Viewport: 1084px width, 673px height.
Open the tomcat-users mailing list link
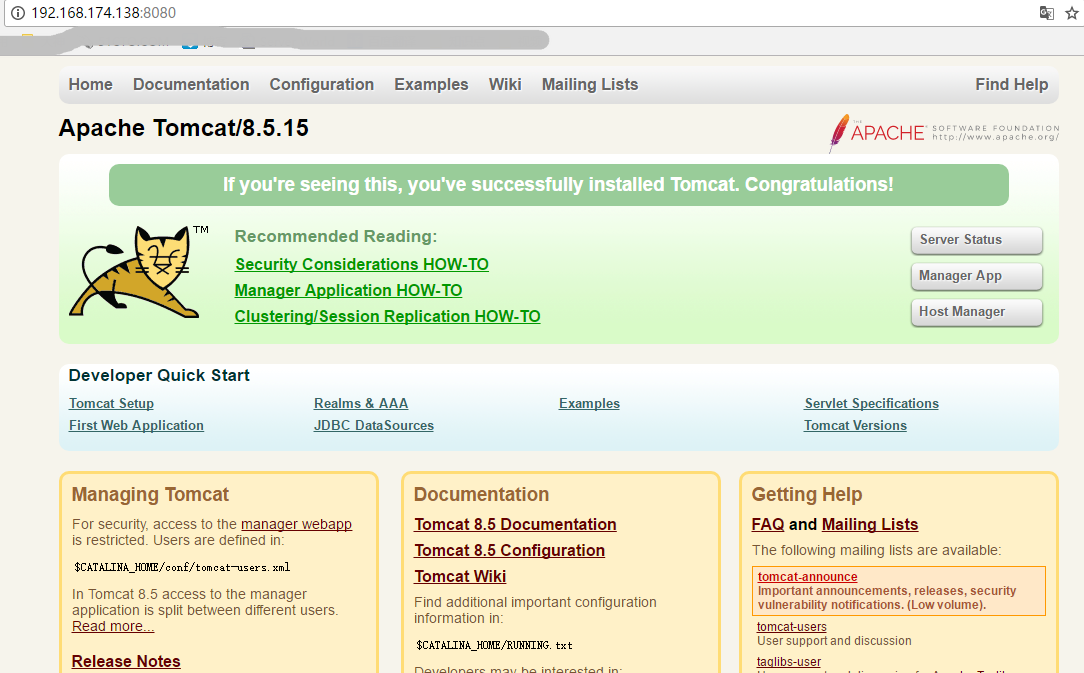(x=792, y=627)
